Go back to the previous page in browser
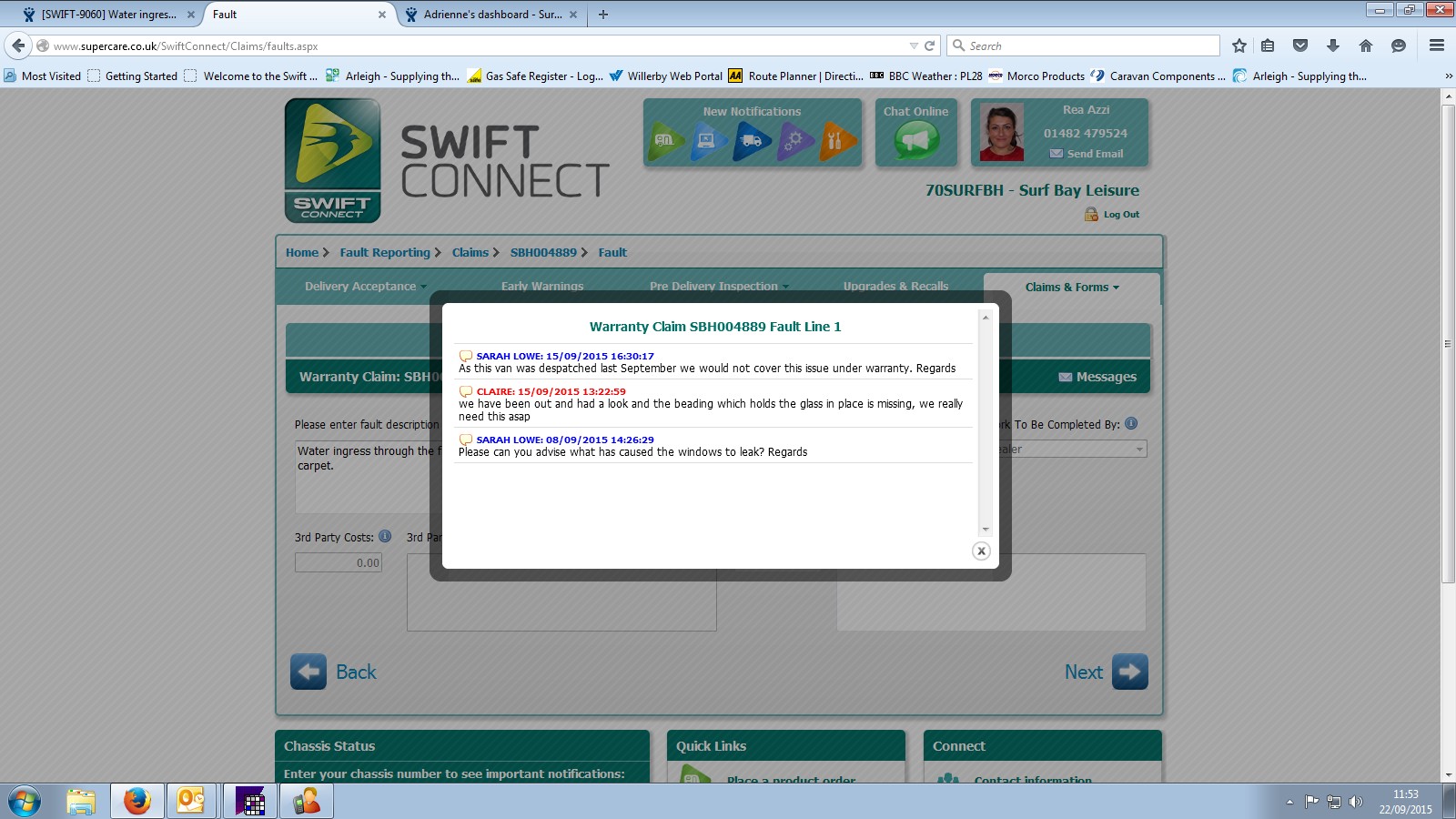 (18, 45)
